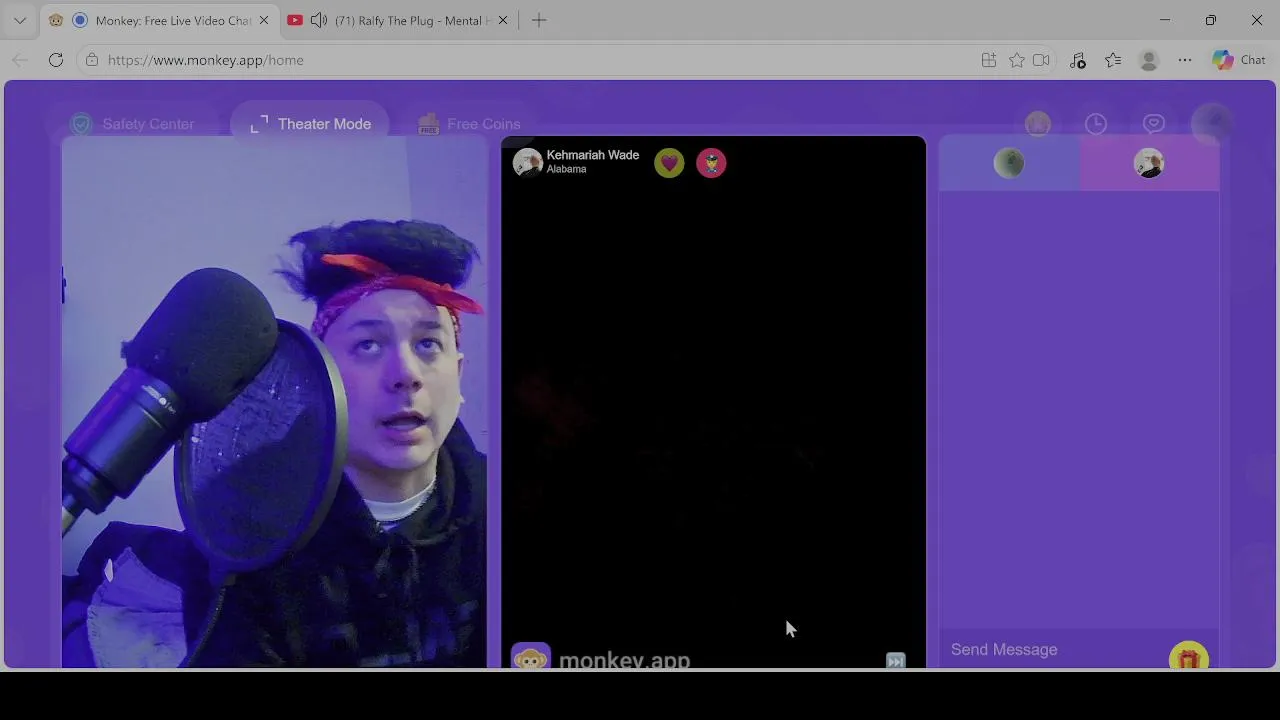Open the Free Coins offer
The width and height of the screenshot is (1280, 720).
pyautogui.click(x=469, y=124)
